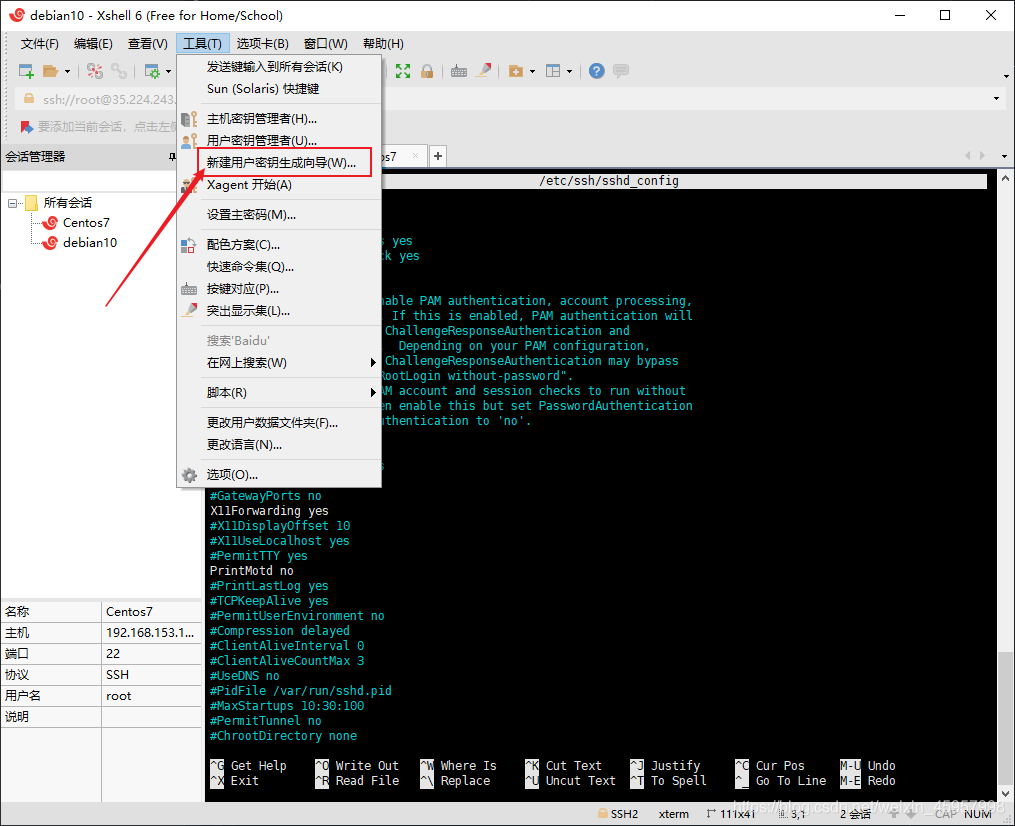Select Sun (Solaris) 快捷键 menu entry
The image size is (1015, 826).
pos(279,89)
